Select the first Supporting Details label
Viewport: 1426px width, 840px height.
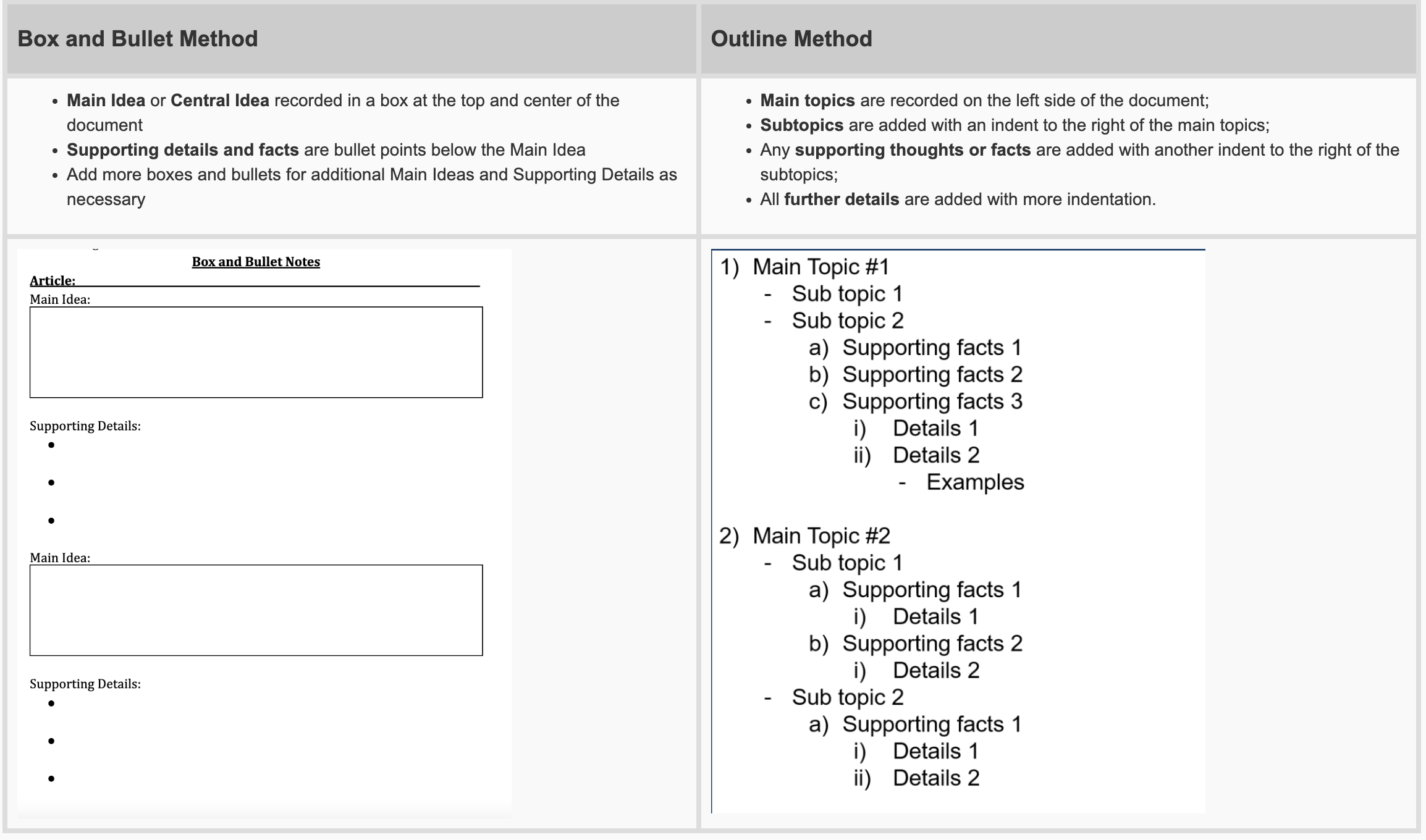[85, 426]
